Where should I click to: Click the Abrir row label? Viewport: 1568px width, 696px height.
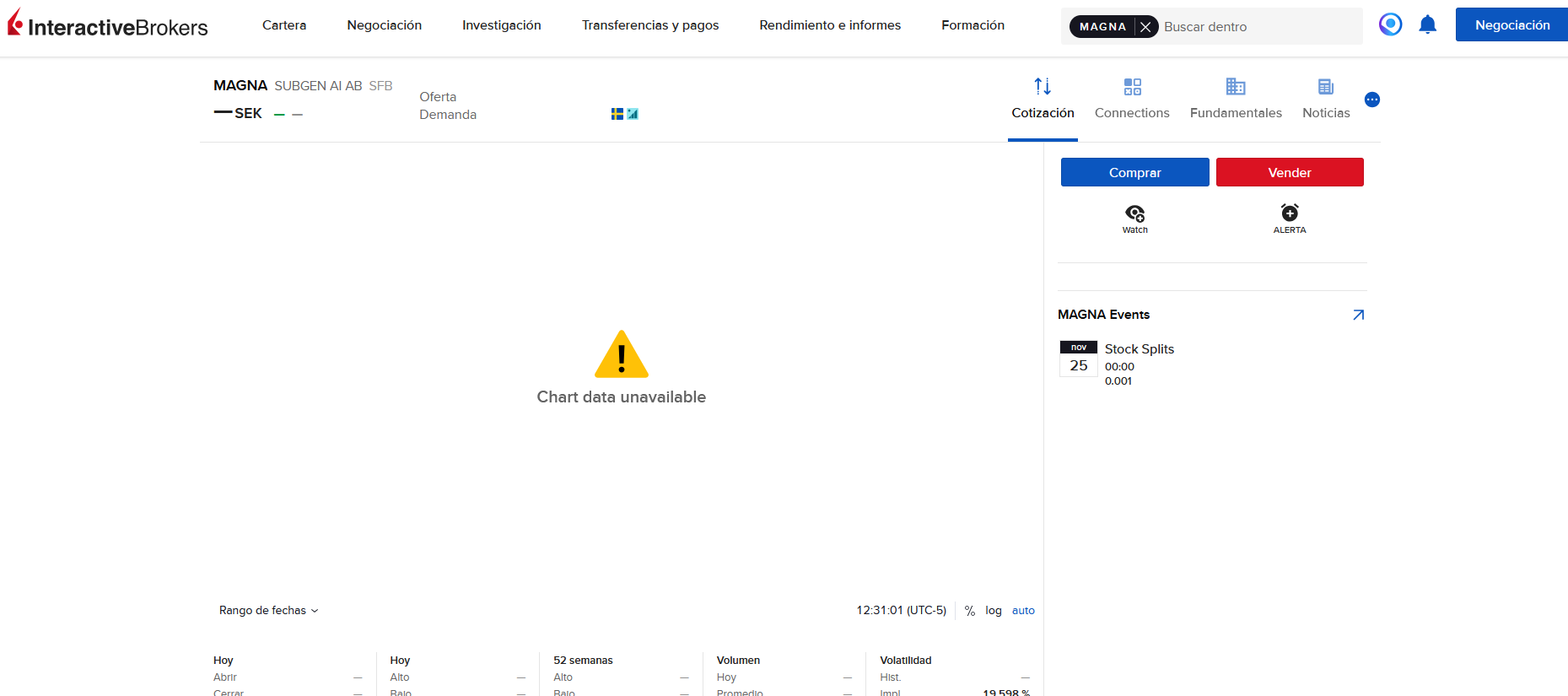225,677
